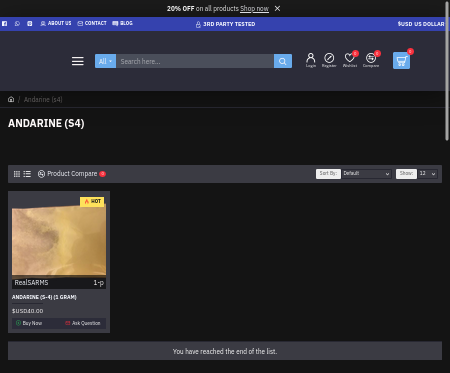
Task: Open the Contact page
Action: pyautogui.click(x=92, y=23)
